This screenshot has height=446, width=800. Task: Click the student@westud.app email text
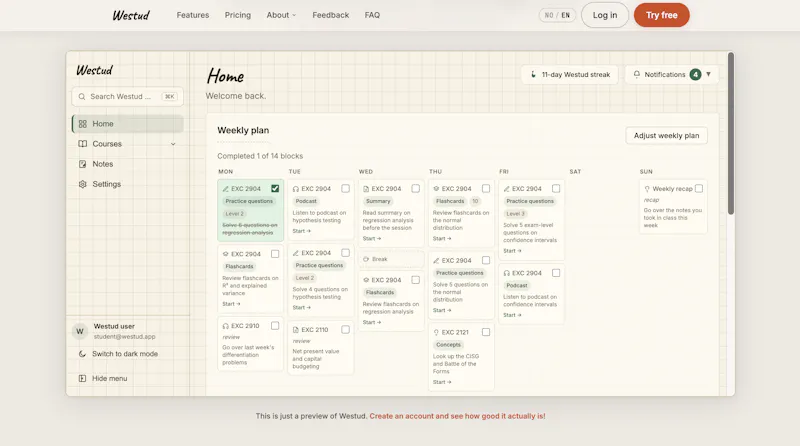coord(124,337)
